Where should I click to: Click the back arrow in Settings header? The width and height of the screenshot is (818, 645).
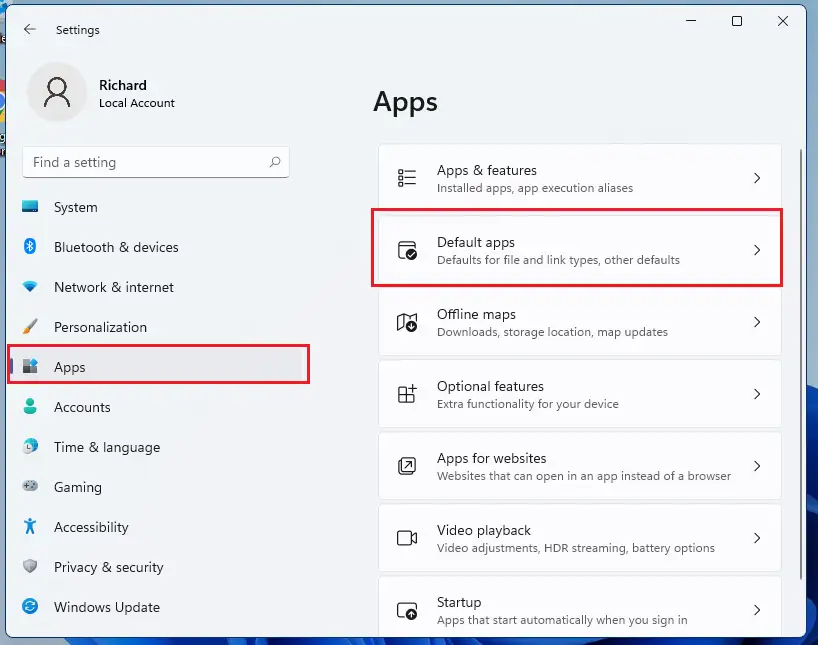tap(30, 30)
